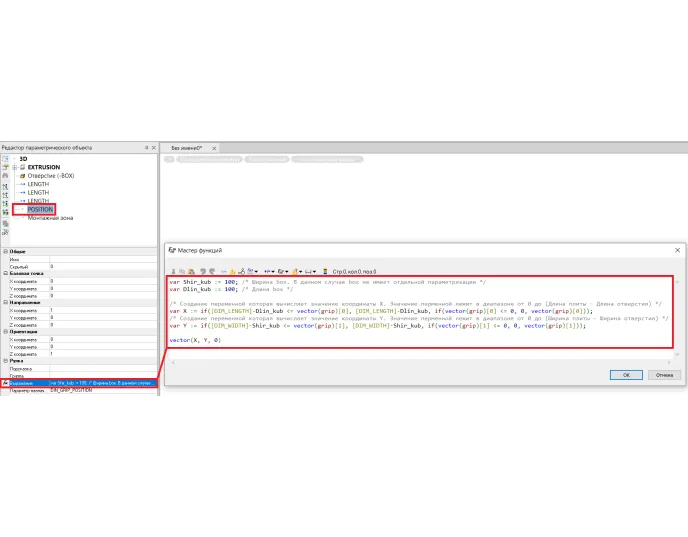Close the Мастер функций dialog

tap(677, 250)
